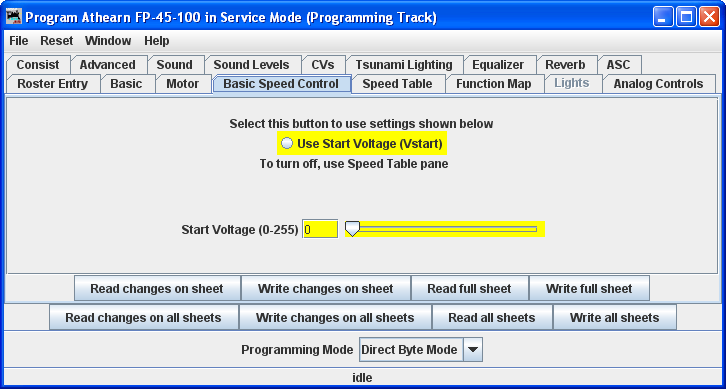Open the Programming Mode dropdown arrow

click(472, 350)
